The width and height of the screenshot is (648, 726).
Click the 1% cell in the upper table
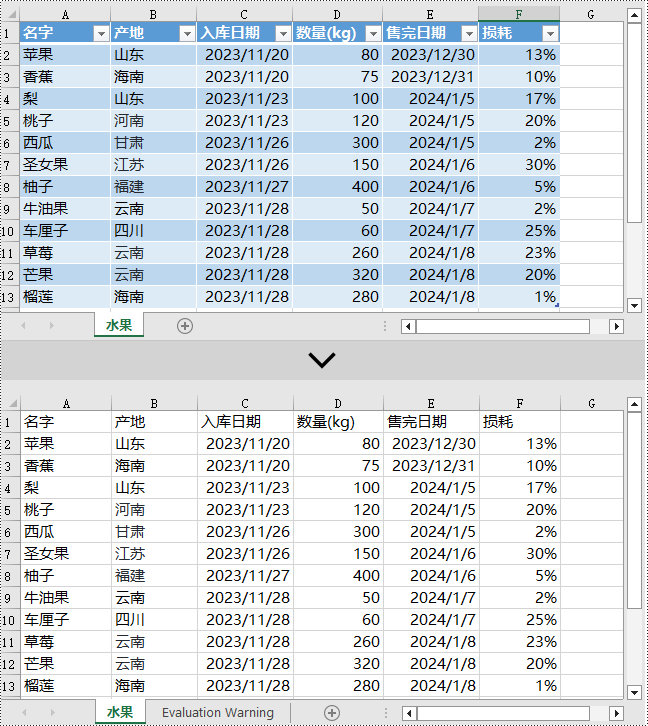tap(519, 297)
